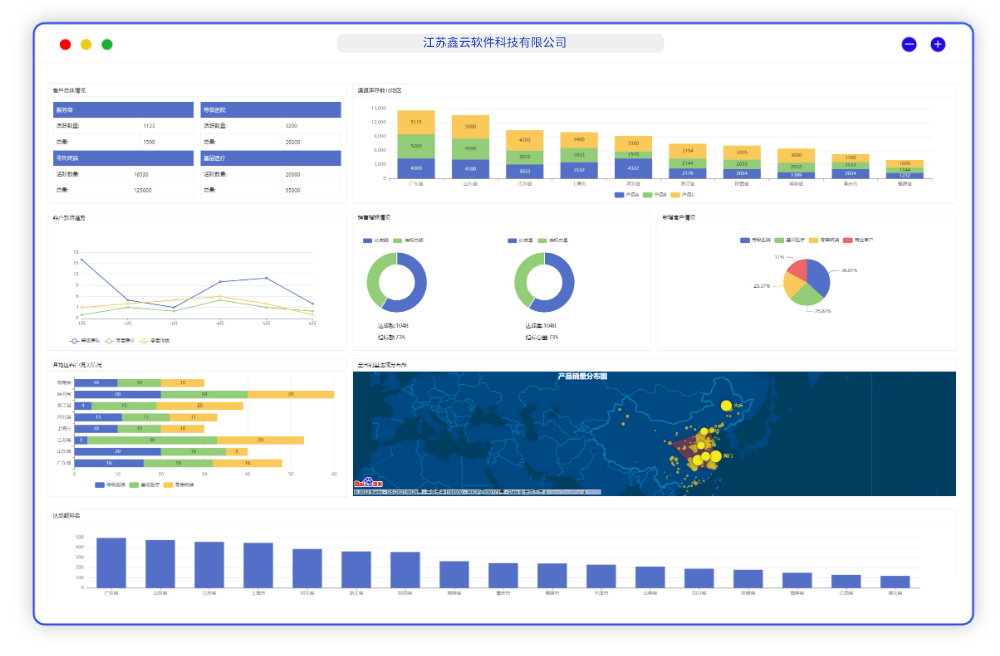Click the Baidu logo on the map
This screenshot has height=656, width=1000.
point(365,485)
